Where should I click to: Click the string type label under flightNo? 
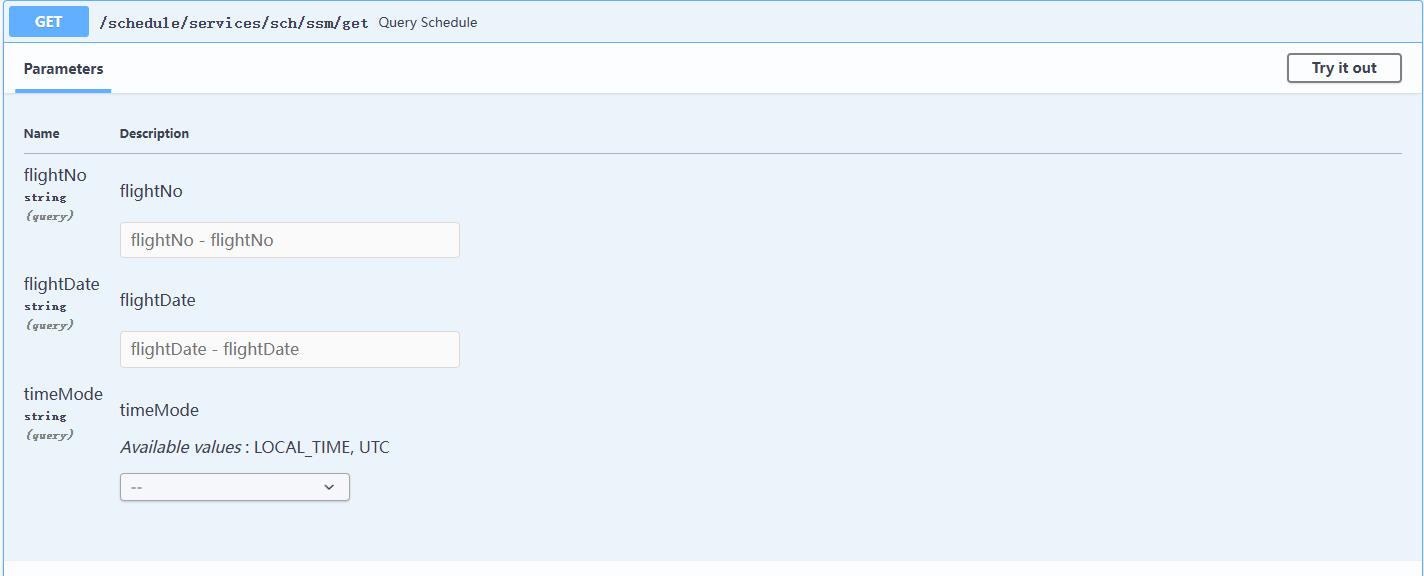pos(45,197)
